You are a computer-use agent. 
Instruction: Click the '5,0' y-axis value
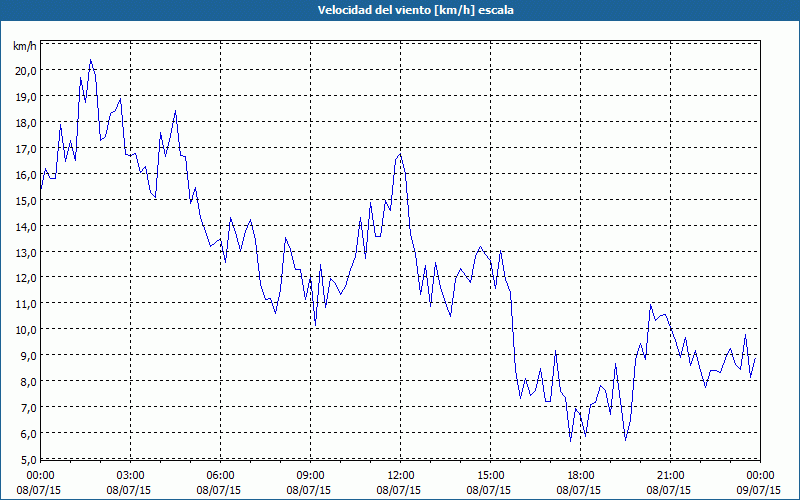tap(28, 460)
